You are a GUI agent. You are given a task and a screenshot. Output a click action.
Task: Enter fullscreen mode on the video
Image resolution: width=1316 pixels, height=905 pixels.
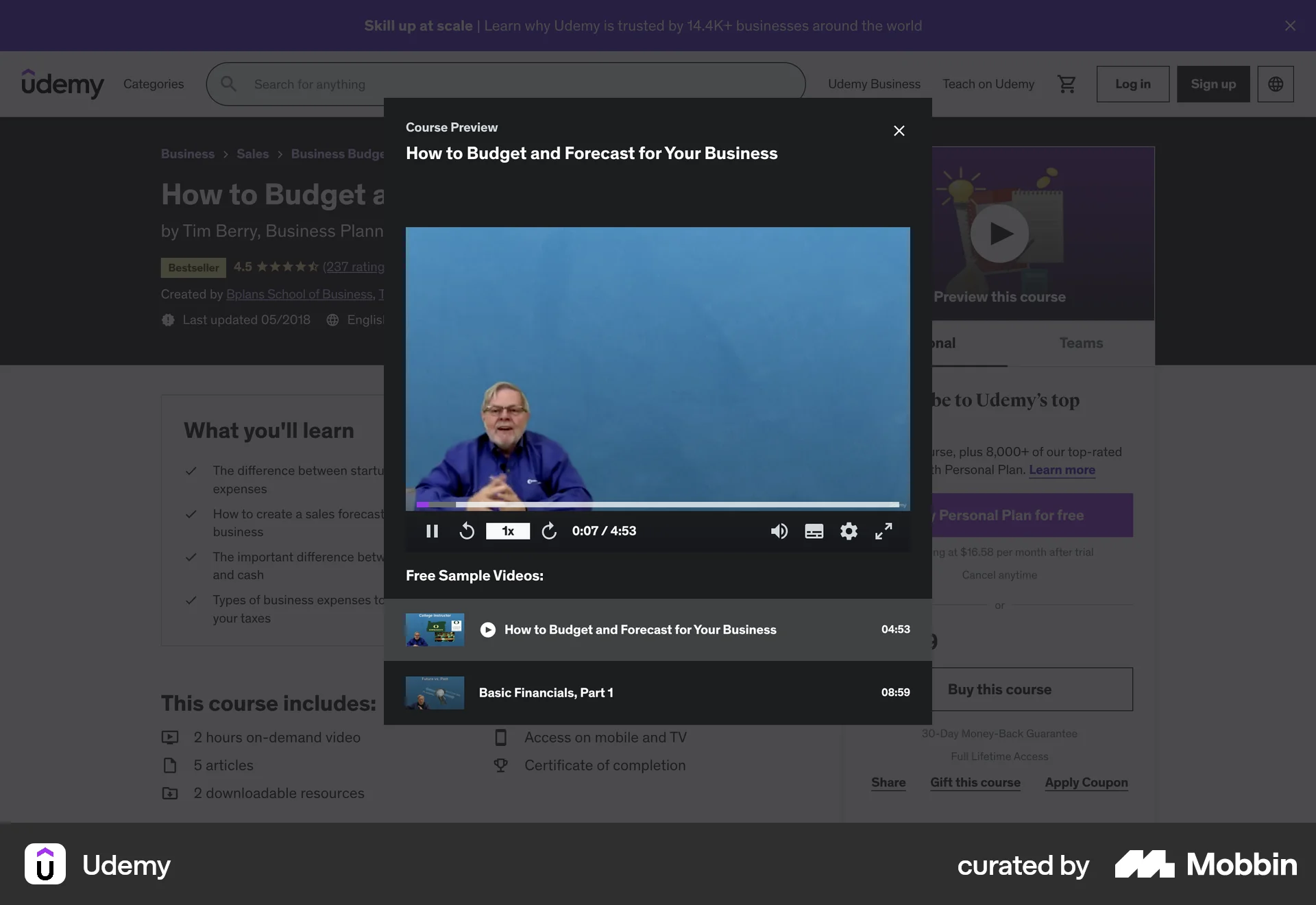884,531
